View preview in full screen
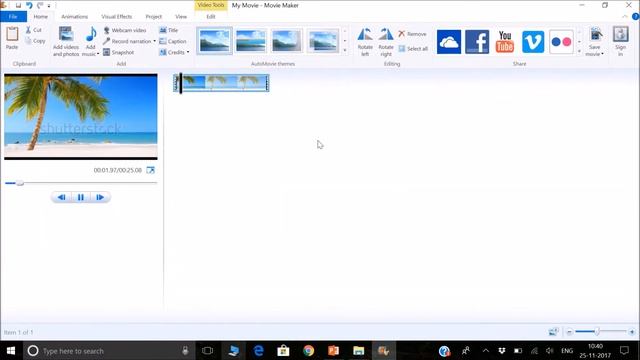 click(x=151, y=170)
